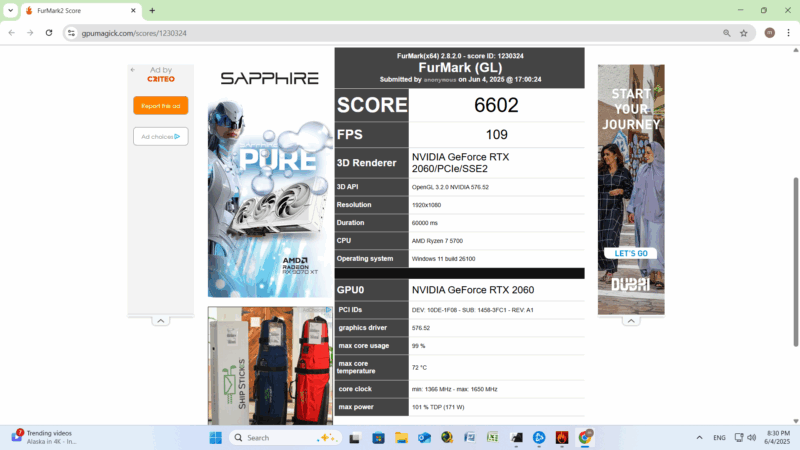Open the Chrome profile avatar
The width and height of the screenshot is (800, 450).
coord(769,33)
